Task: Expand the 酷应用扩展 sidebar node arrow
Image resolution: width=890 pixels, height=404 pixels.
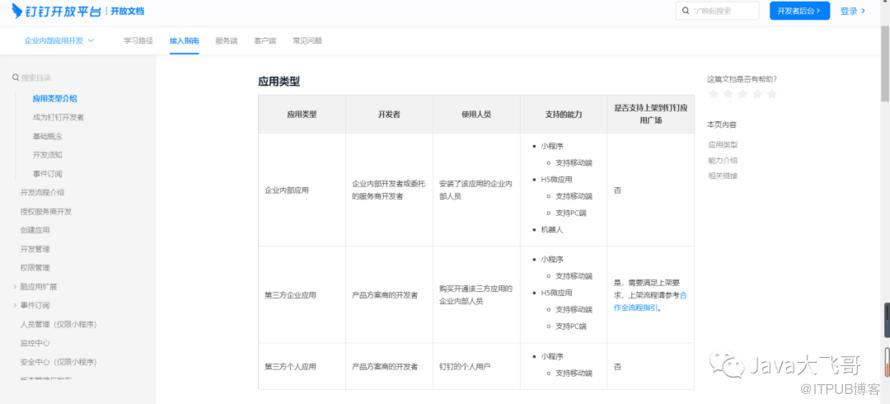Action: [x=15, y=287]
